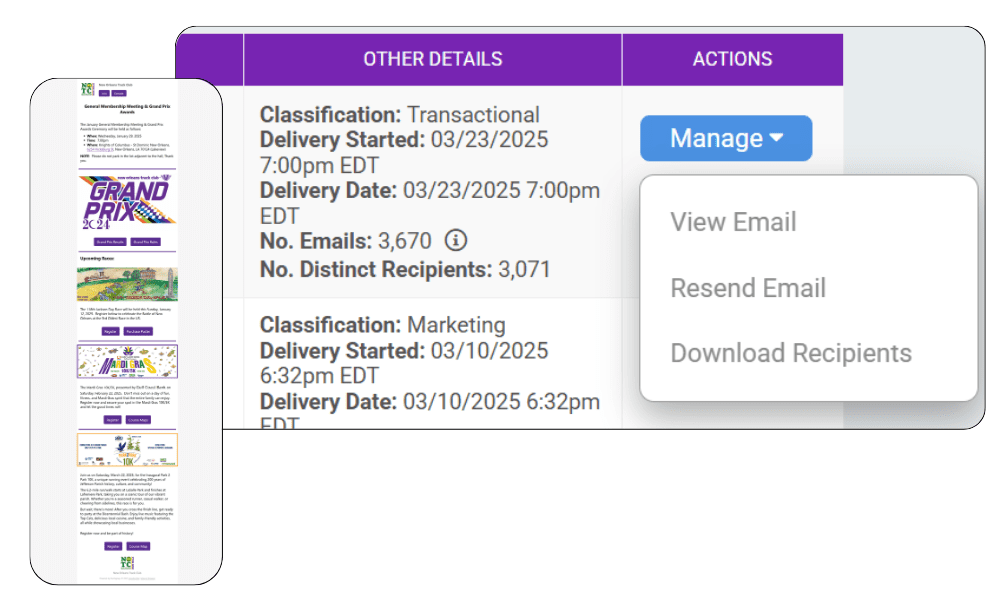Click the Grand Prix Results button
1000x600 pixels.
110,242
